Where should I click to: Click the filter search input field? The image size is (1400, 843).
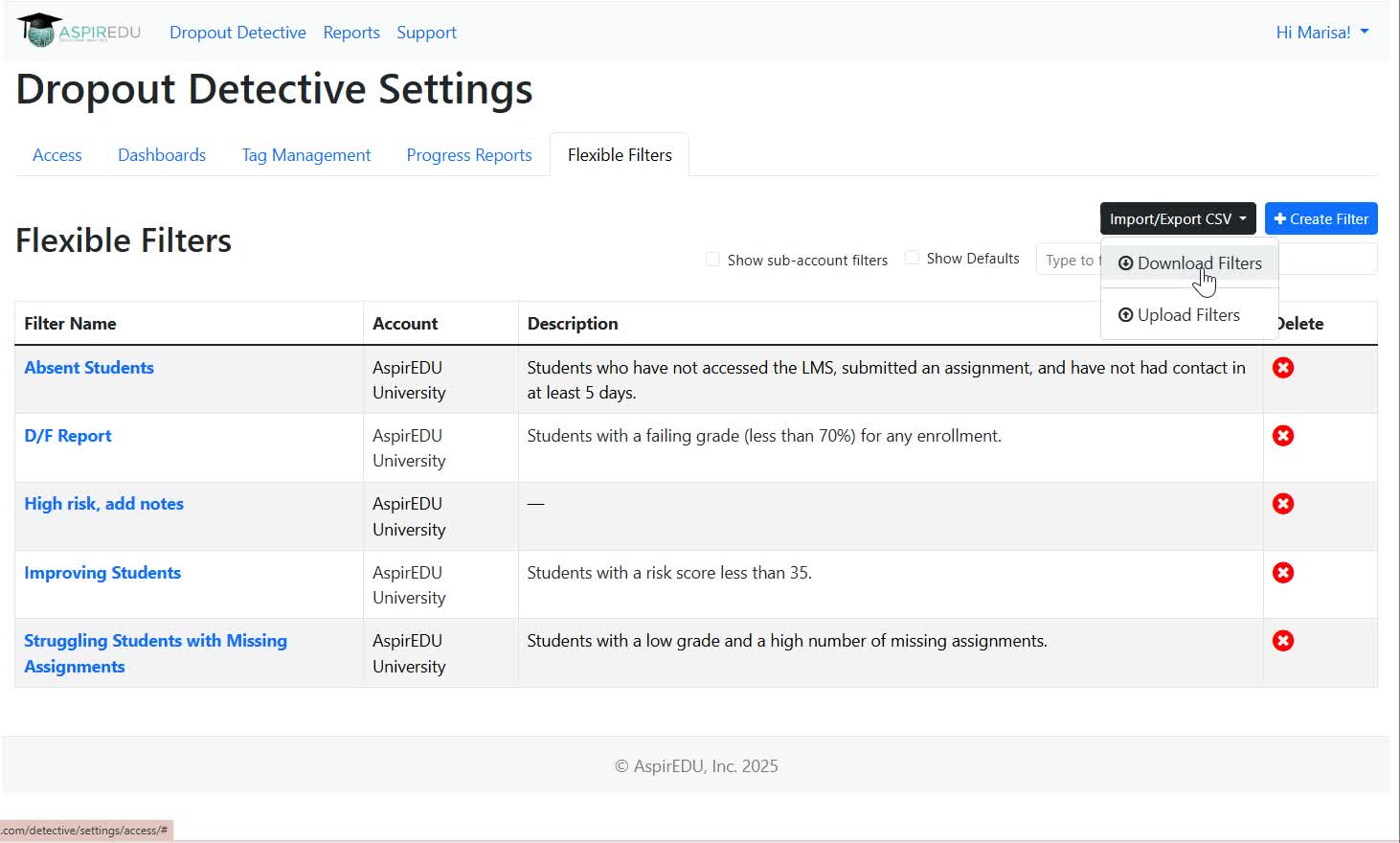click(1207, 260)
